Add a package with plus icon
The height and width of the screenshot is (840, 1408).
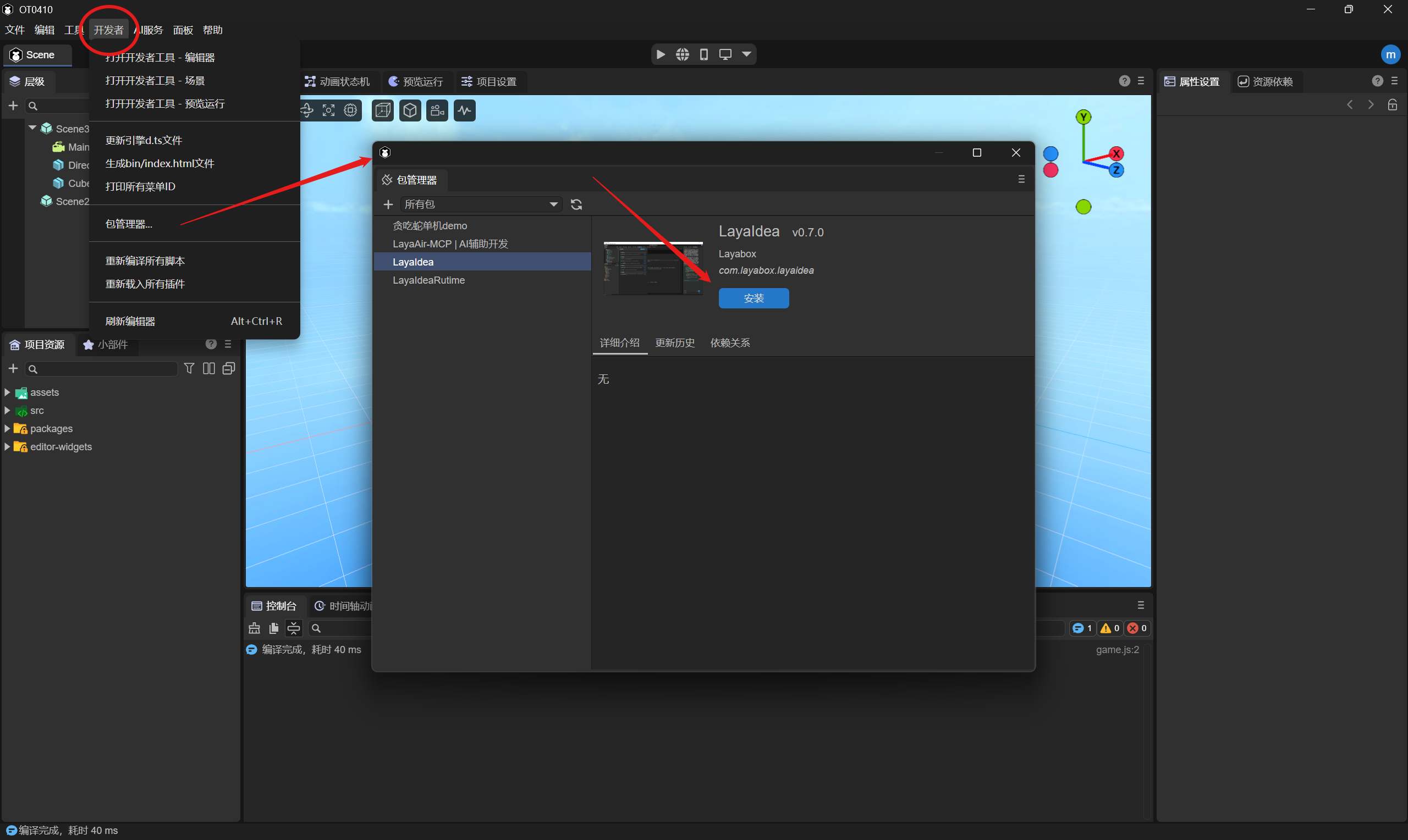[388, 205]
